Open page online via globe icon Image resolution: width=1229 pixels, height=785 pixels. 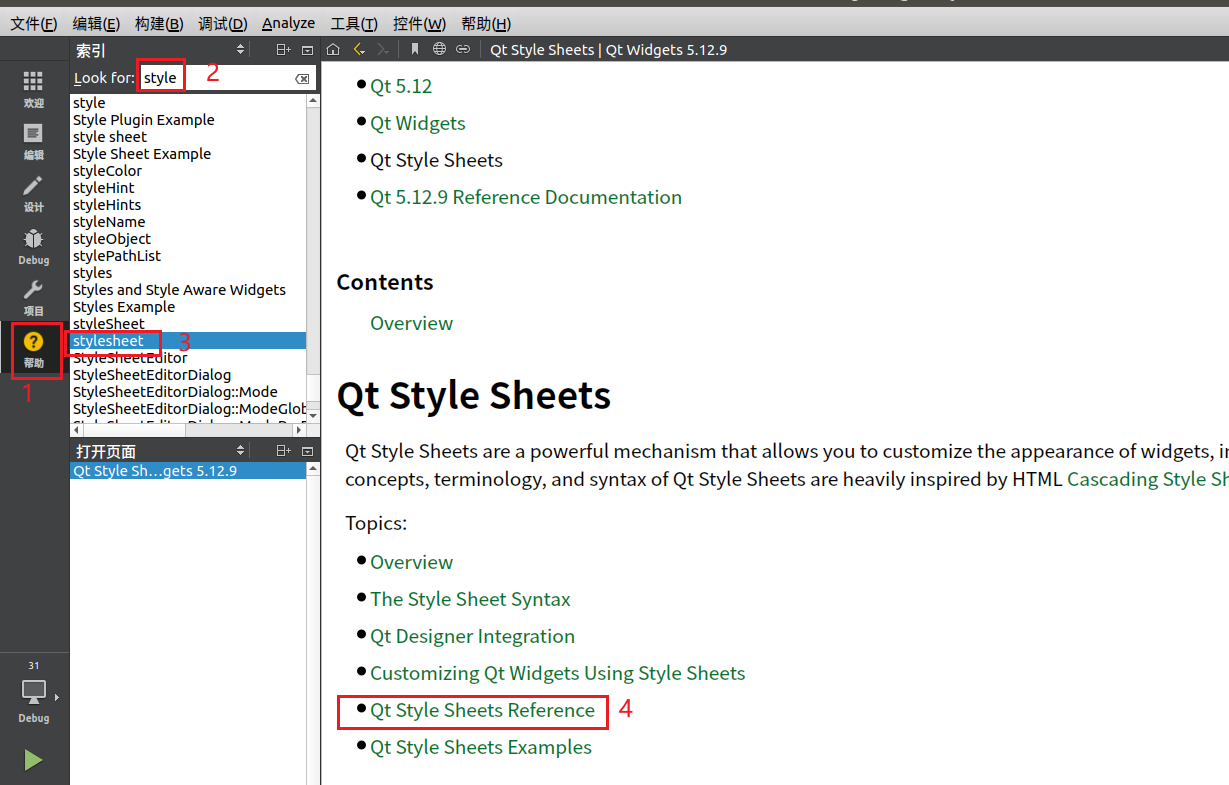[439, 49]
